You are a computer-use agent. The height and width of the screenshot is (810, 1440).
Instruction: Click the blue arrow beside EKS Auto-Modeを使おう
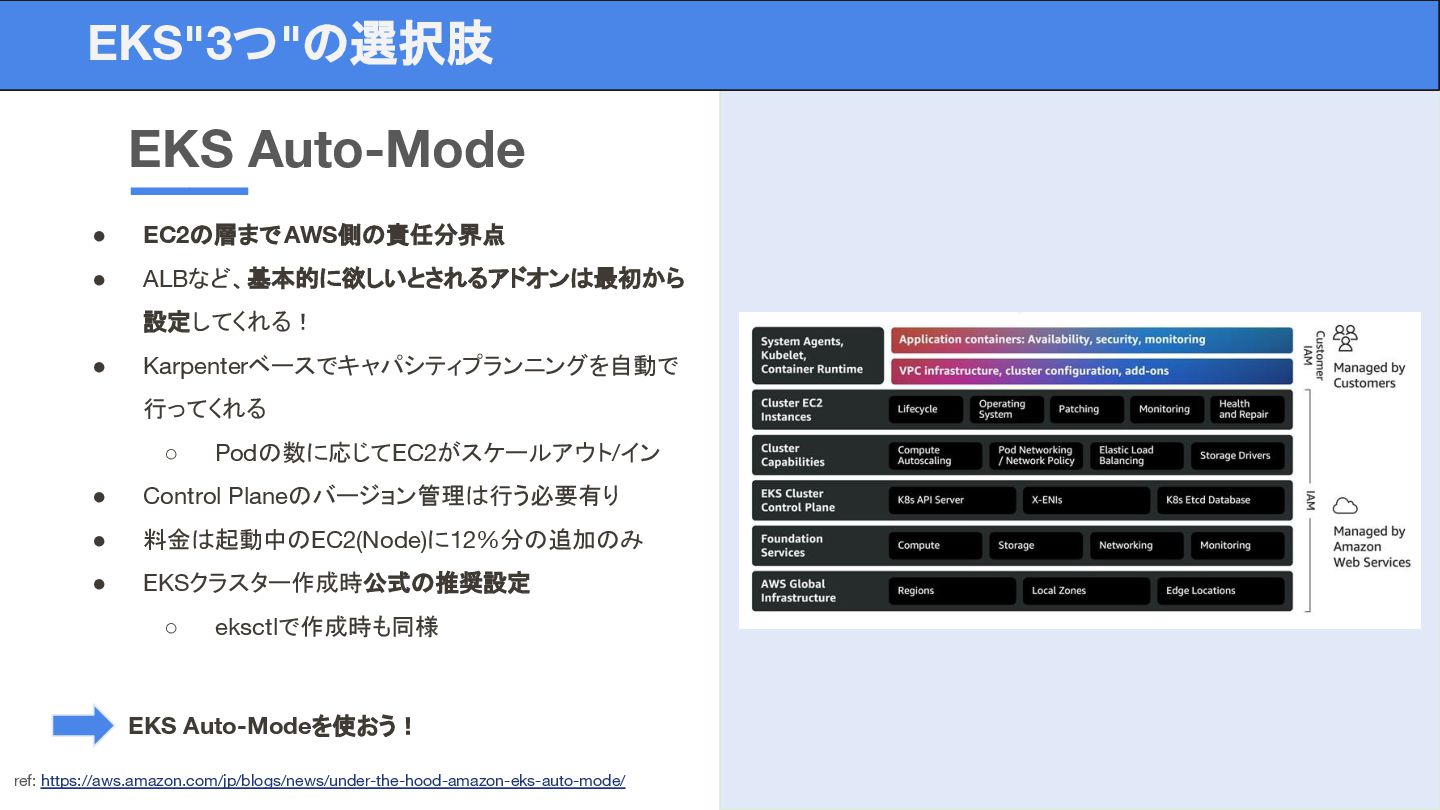coord(83,725)
